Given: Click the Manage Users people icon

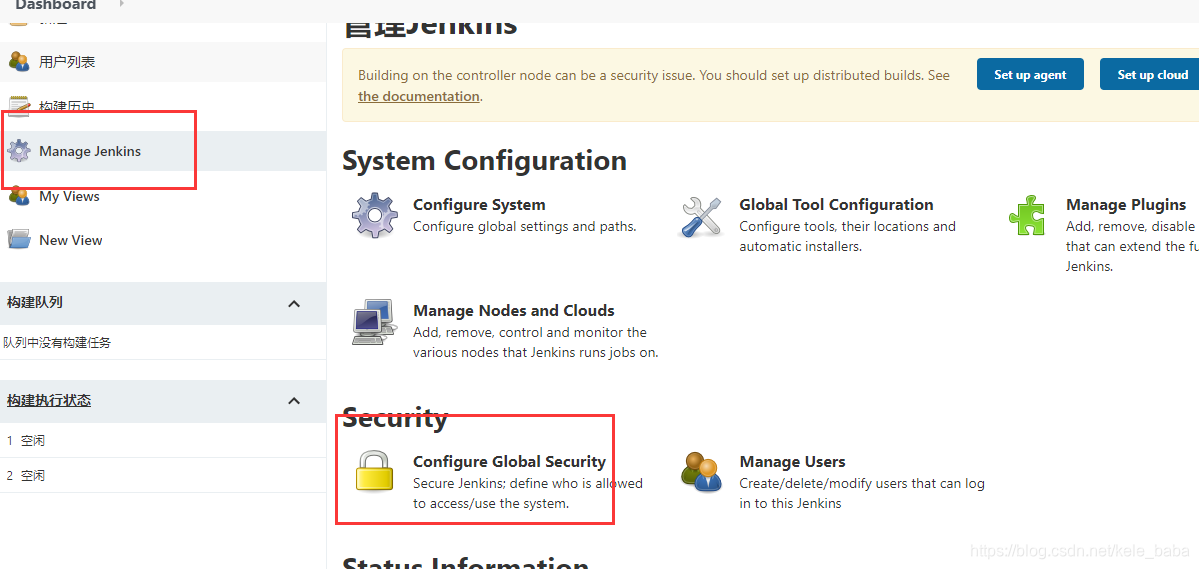Looking at the screenshot, I should 701,472.
